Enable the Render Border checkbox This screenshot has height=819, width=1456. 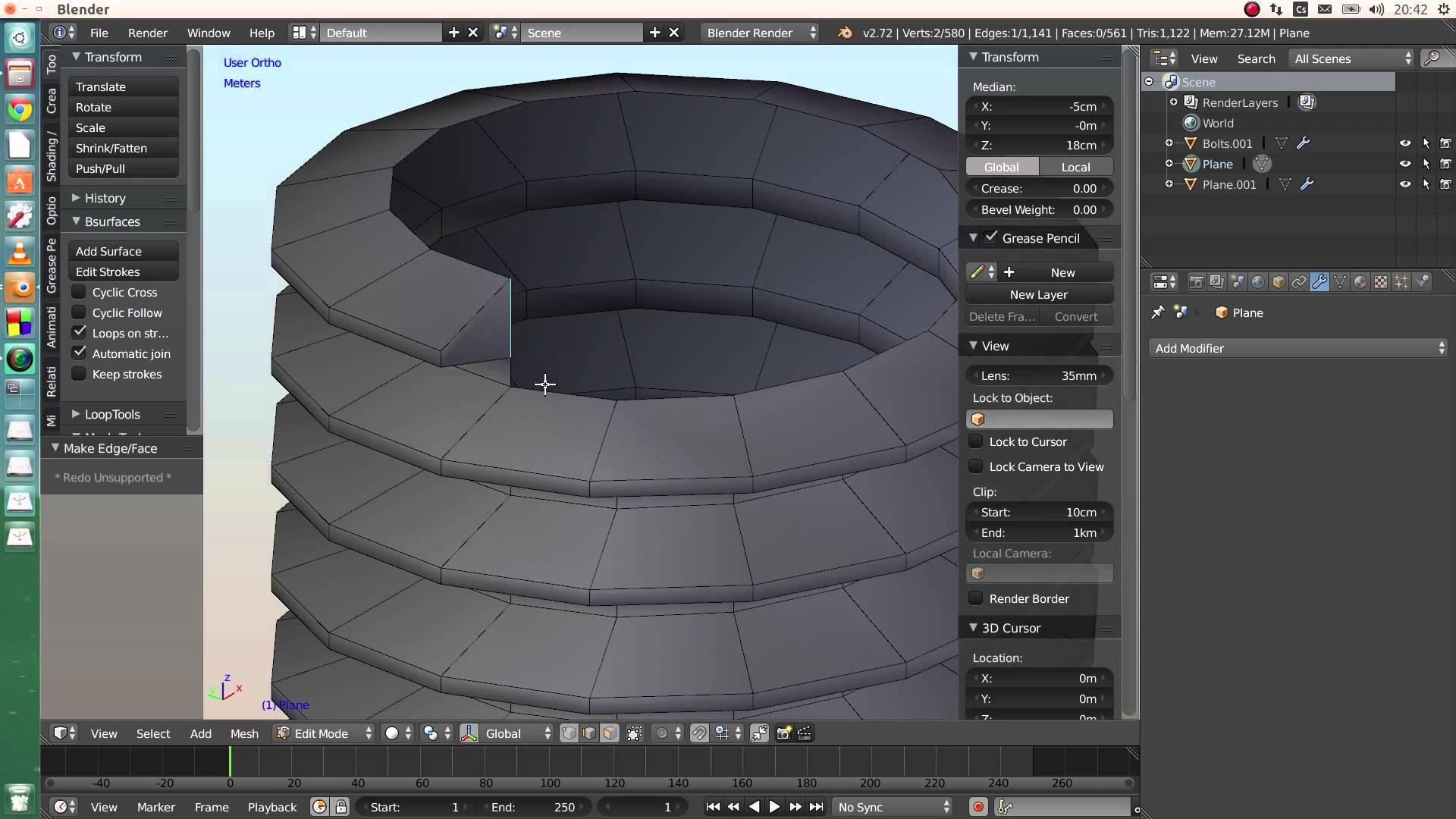(x=976, y=598)
